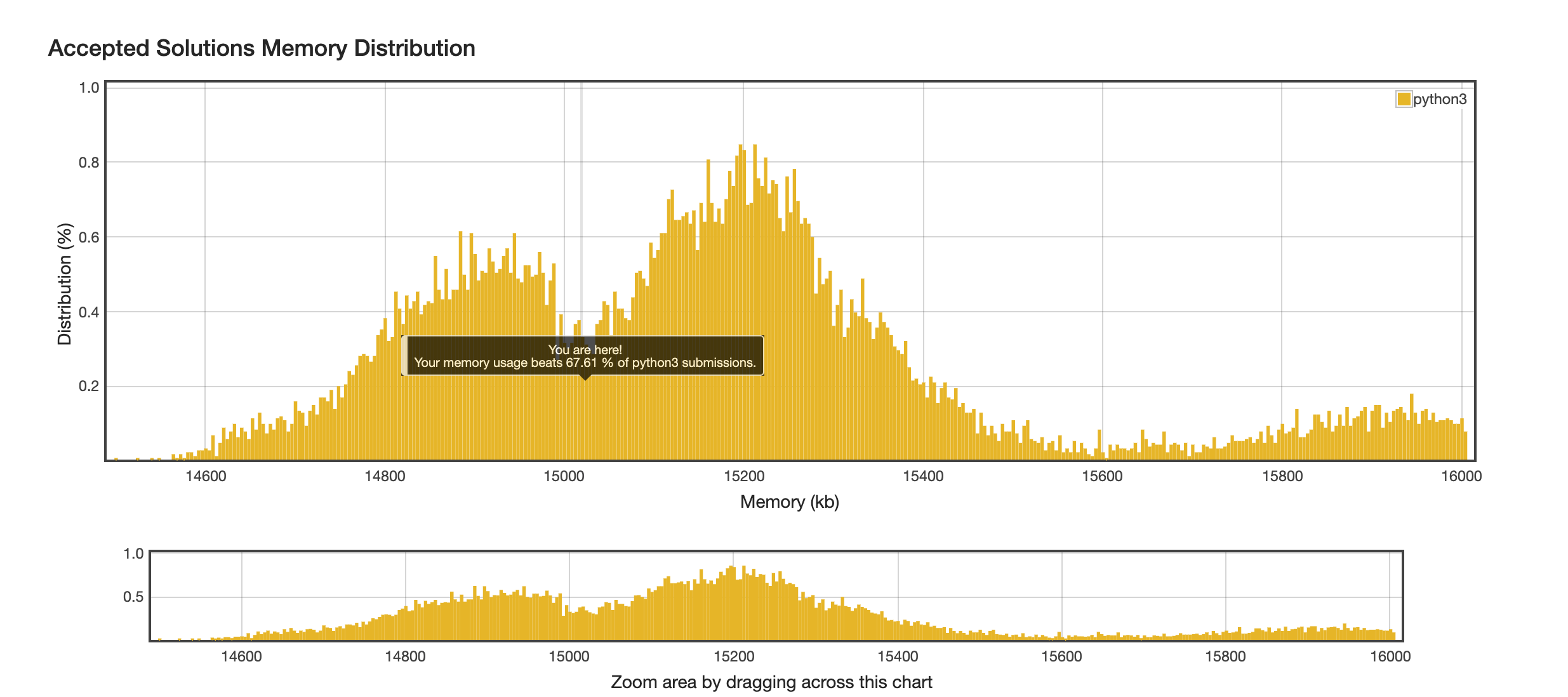Click the 16000 tick label in main chart
The image size is (1568, 697).
tap(1461, 476)
